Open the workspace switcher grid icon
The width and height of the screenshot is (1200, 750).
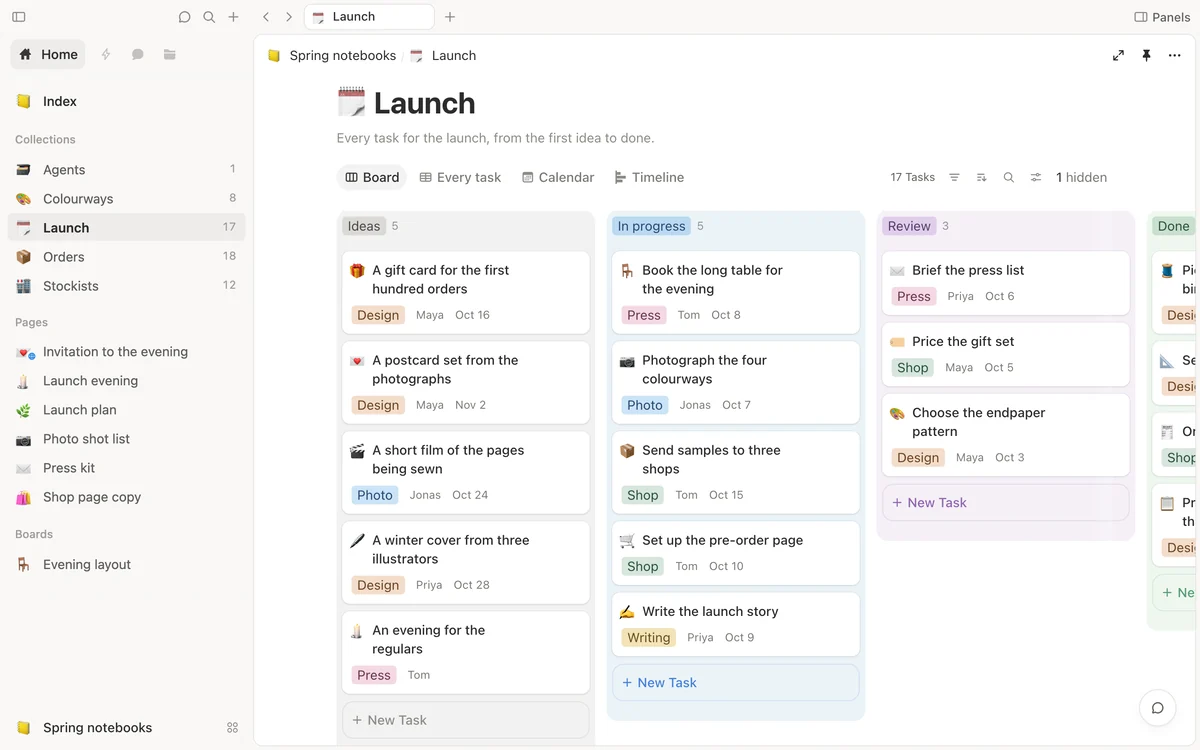pos(233,728)
